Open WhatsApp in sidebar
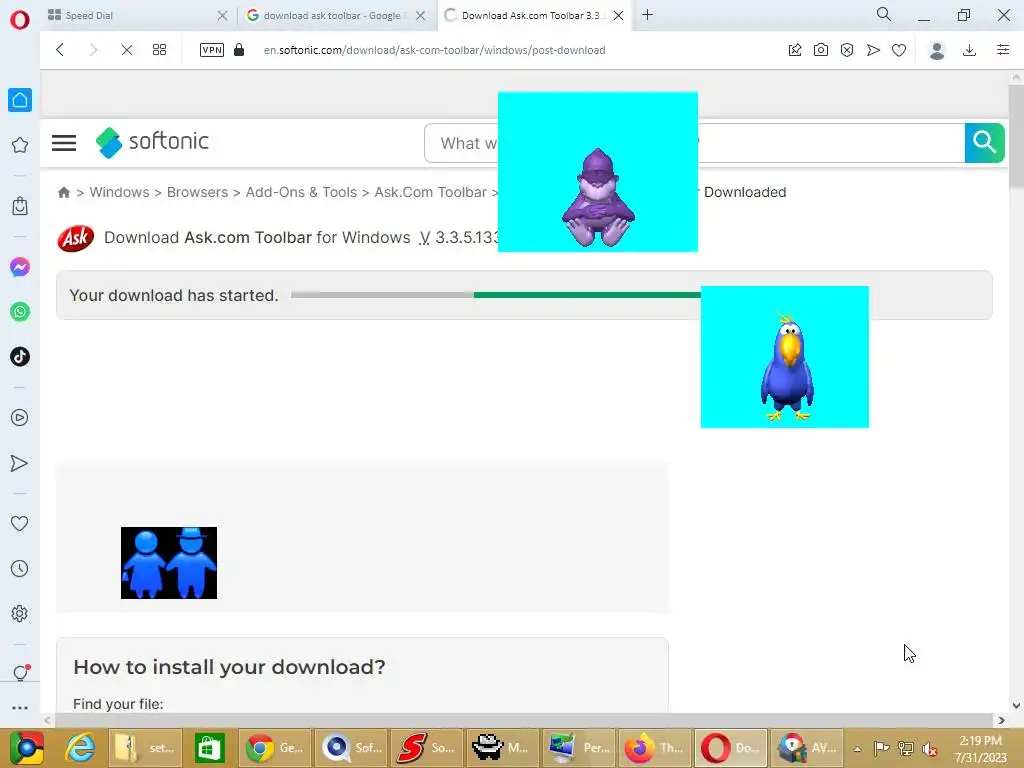Screen dimensions: 1024x768 click(x=20, y=312)
